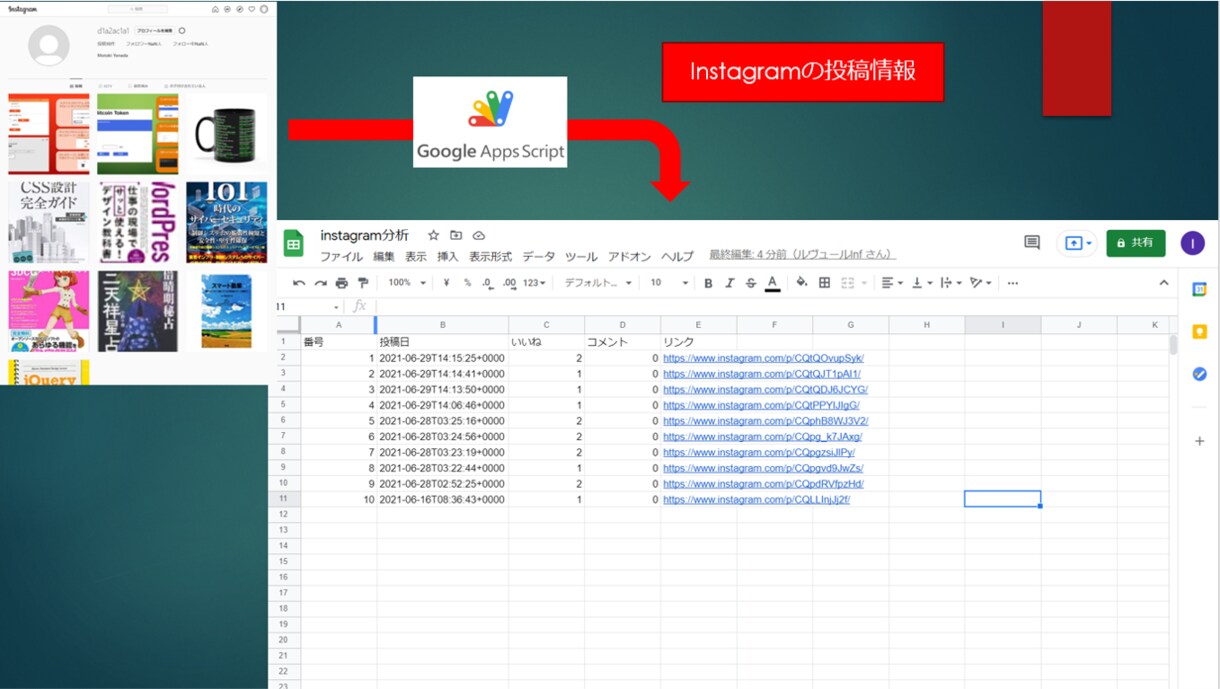1220x689 pixels.
Task: Open the CQtQOvupSyk Instagram link in row 2
Action: 763,358
